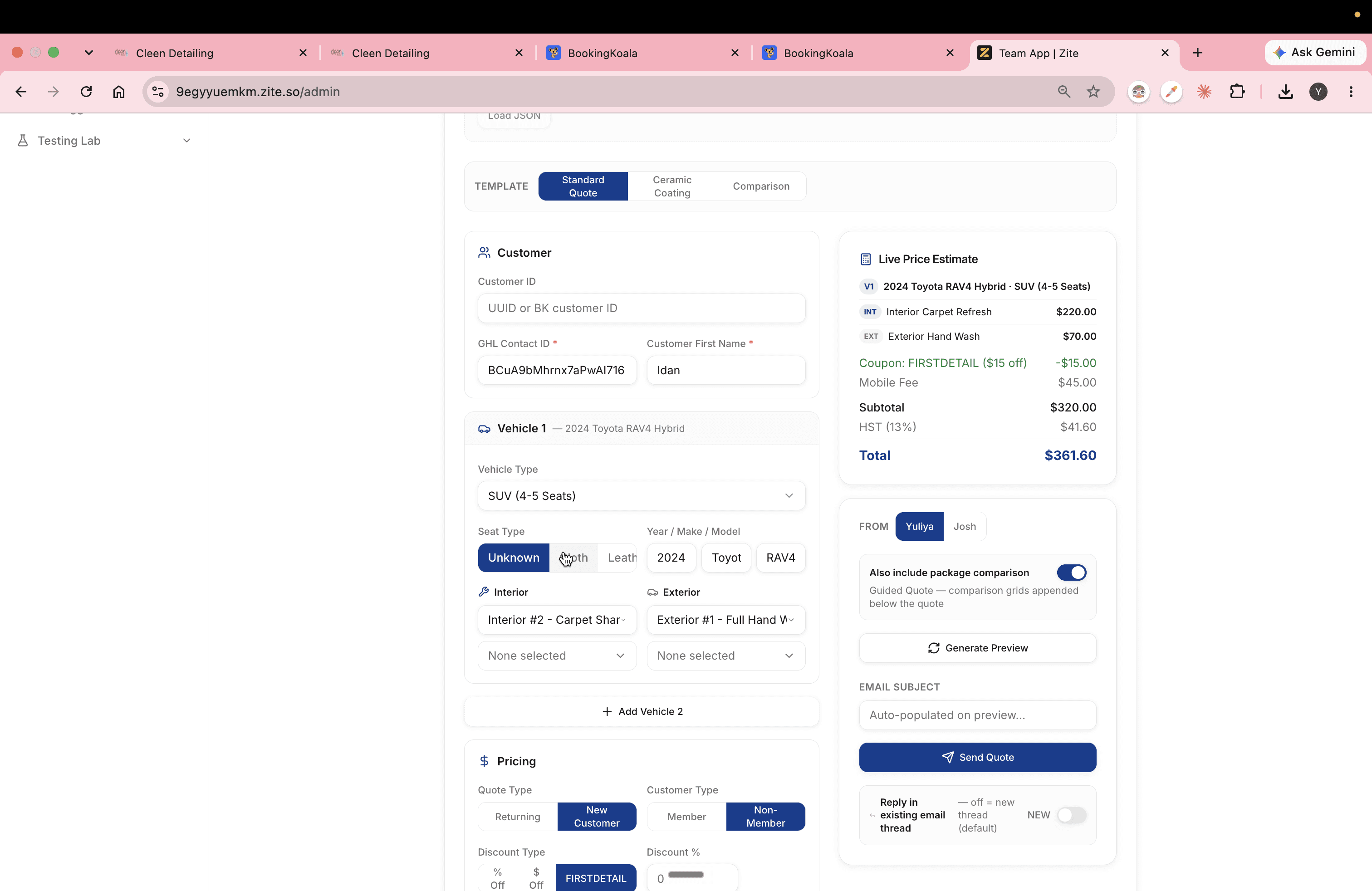Open None selected dropdown under Interior
This screenshot has width=1372, height=891.
click(557, 656)
